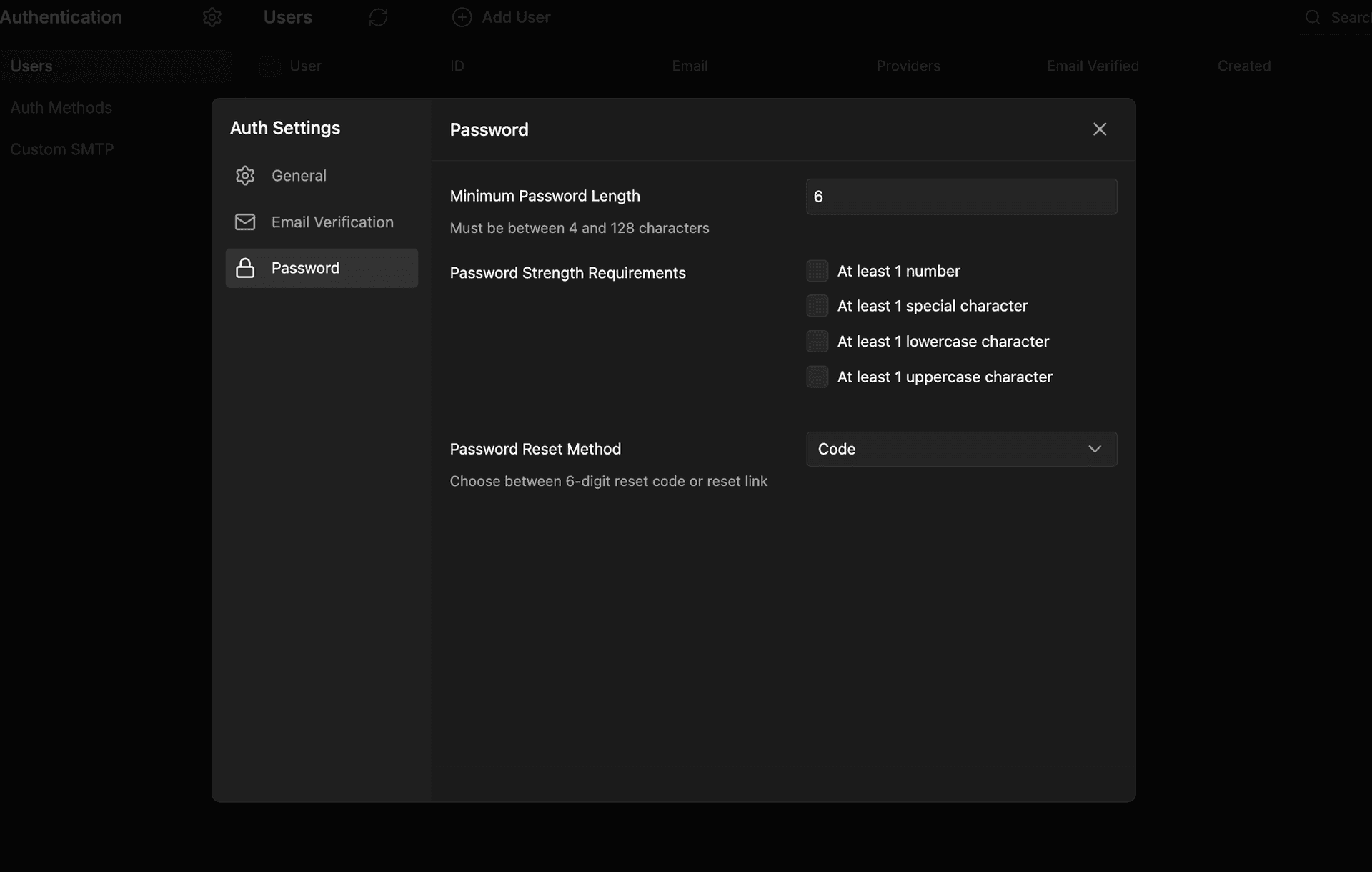Screen dimensions: 1372x872
Task: Click the Password Reset Method label
Action: [535, 449]
